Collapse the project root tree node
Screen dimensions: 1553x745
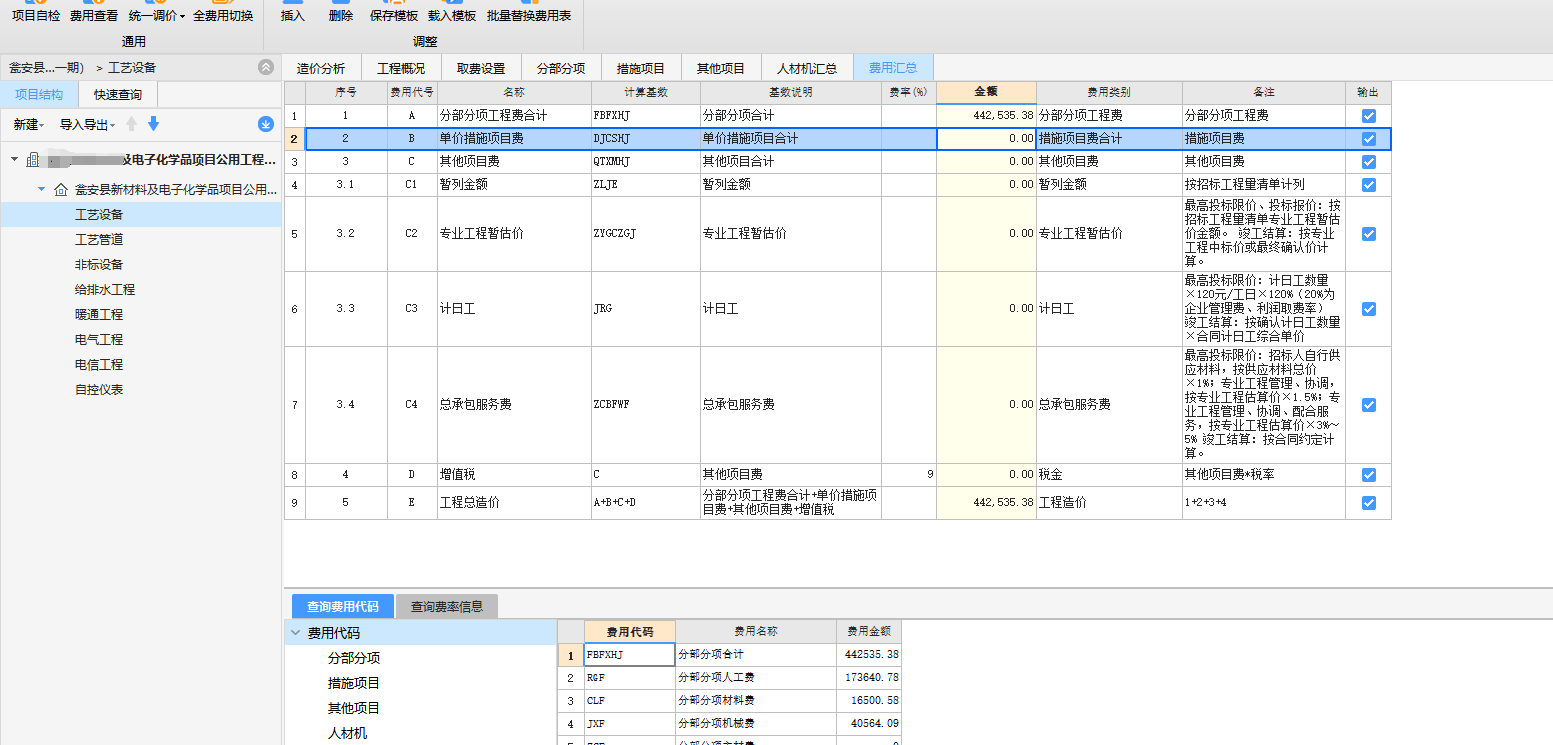(x=14, y=160)
